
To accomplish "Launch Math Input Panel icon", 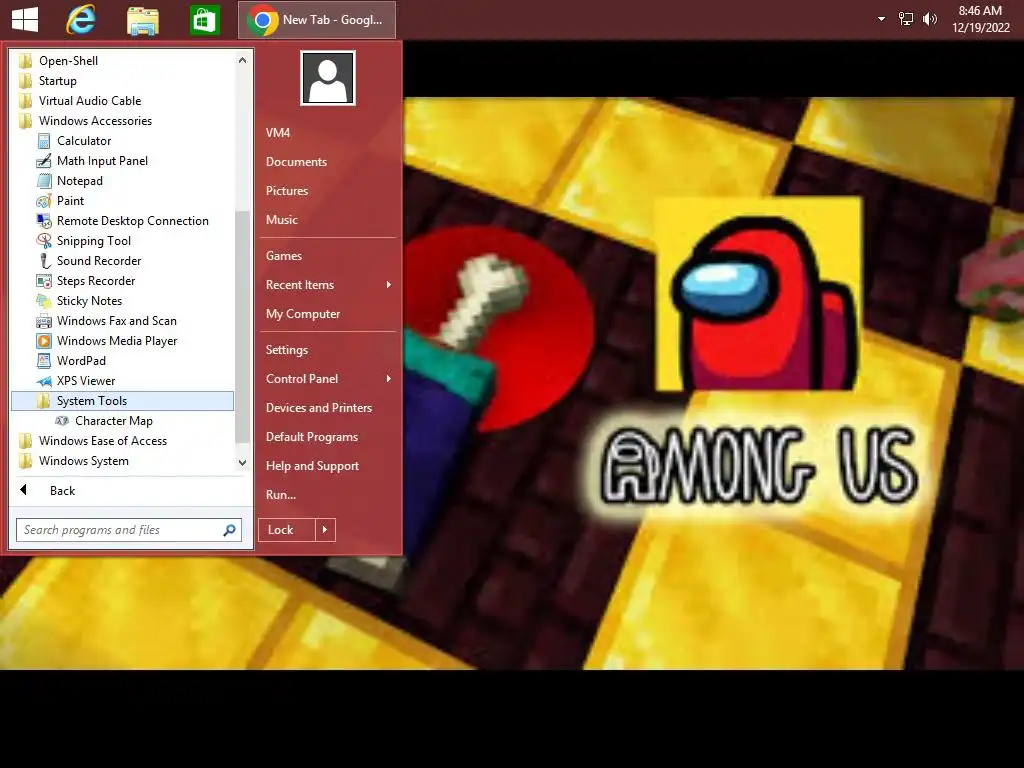I will pyautogui.click(x=44, y=161).
